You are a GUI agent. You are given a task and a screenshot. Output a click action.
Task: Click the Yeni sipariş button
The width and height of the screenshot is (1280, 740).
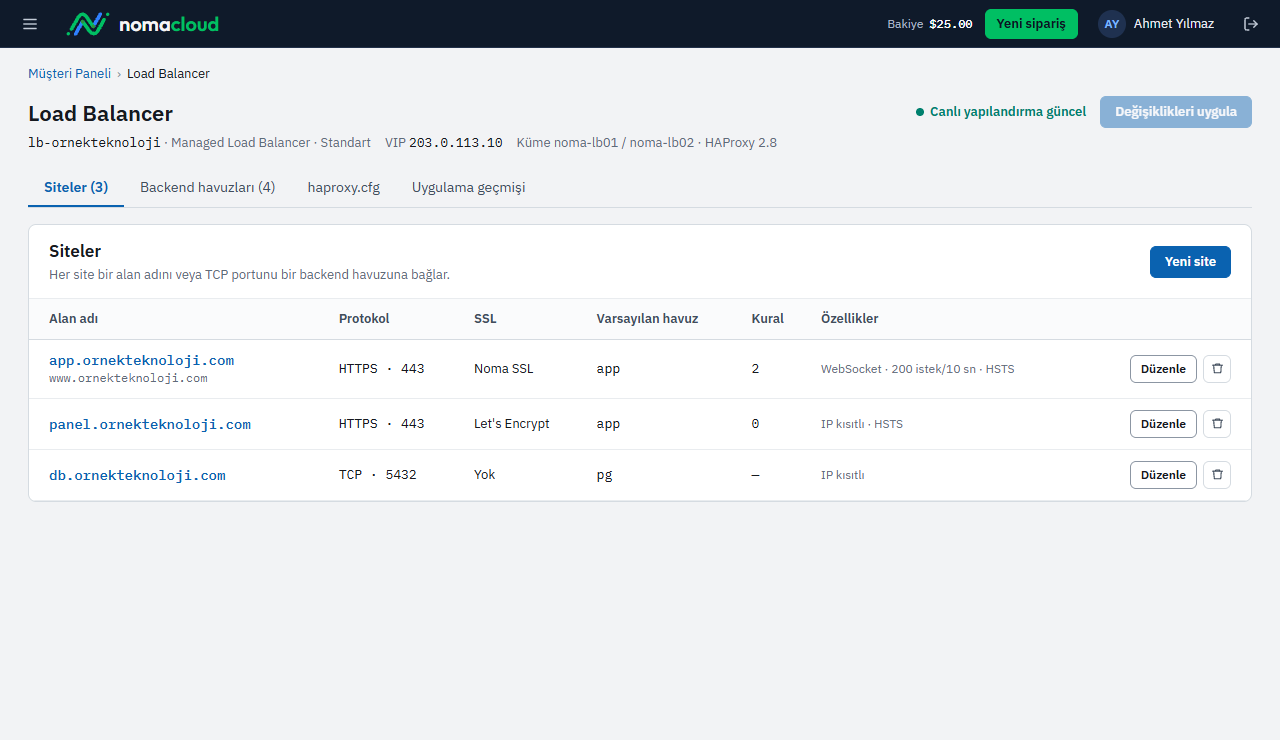click(1031, 24)
